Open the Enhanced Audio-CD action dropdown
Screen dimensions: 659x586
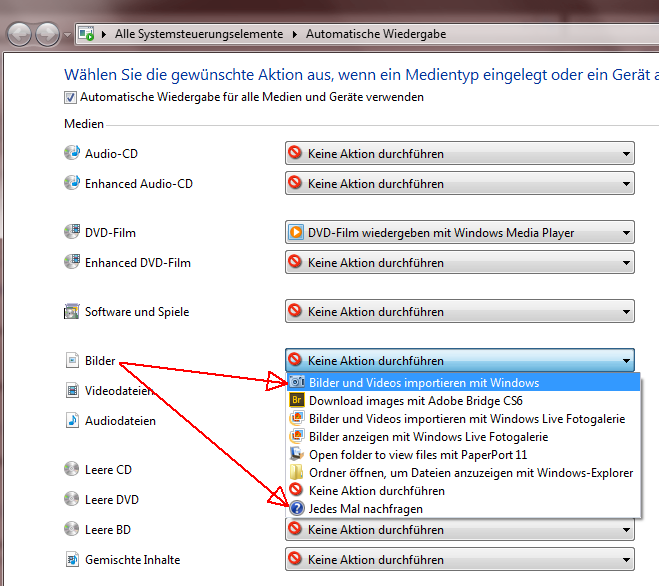[459, 184]
